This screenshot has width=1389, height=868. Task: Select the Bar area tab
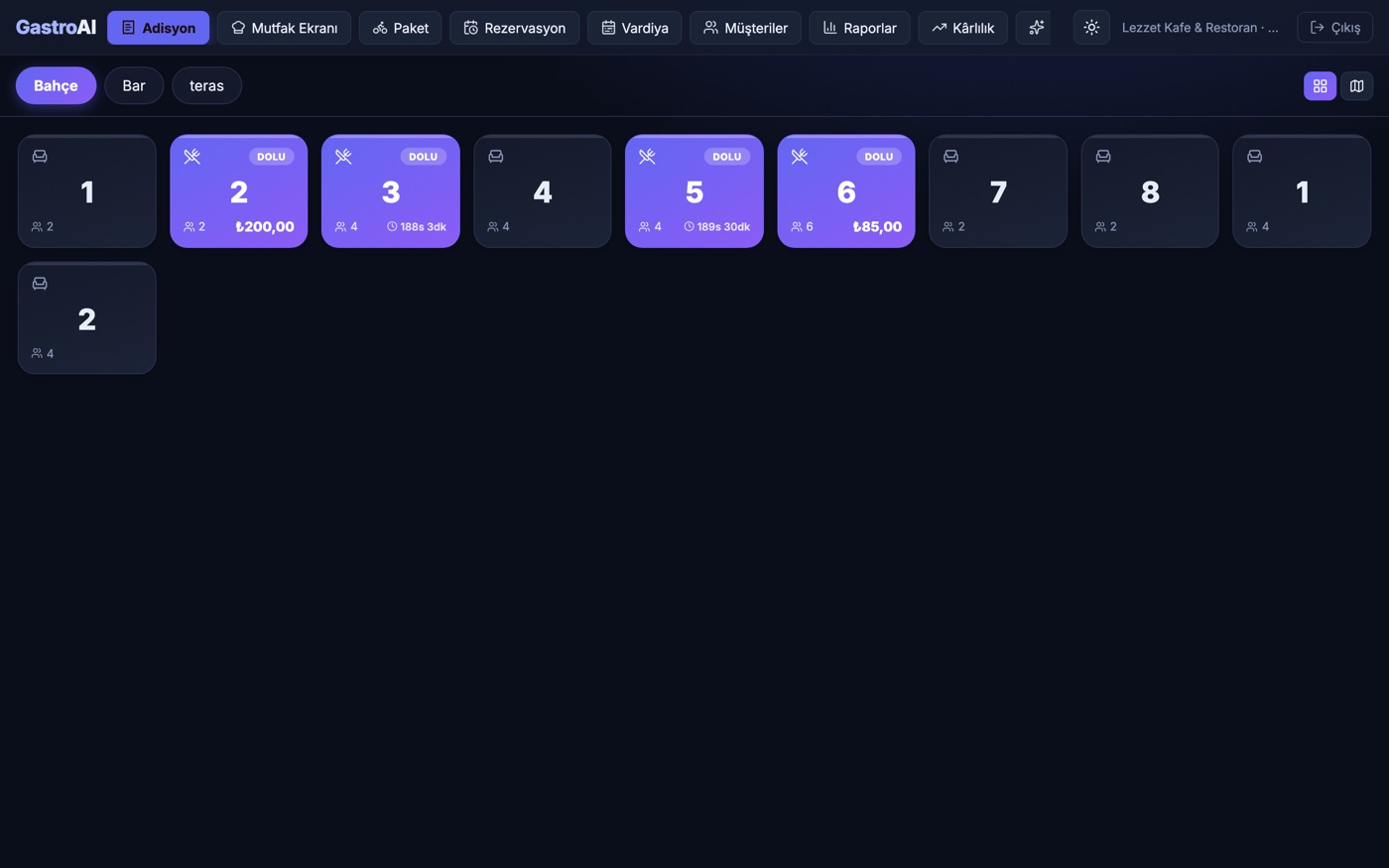[134, 85]
